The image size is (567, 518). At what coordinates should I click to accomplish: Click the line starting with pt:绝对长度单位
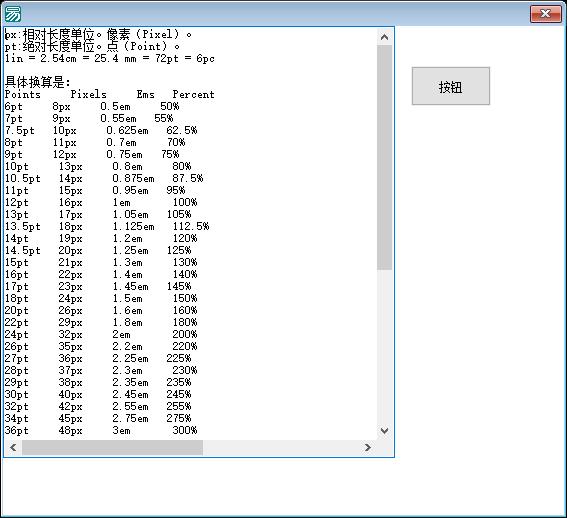point(92,47)
